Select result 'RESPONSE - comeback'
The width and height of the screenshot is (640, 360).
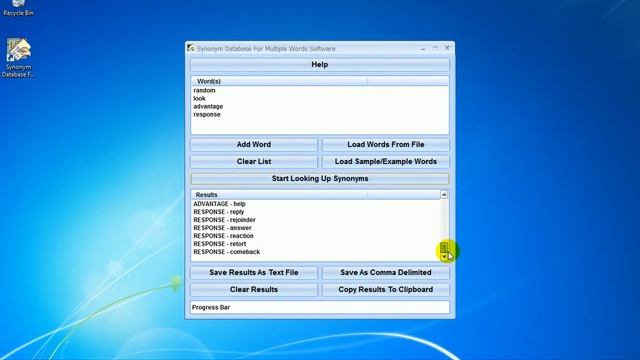(227, 252)
